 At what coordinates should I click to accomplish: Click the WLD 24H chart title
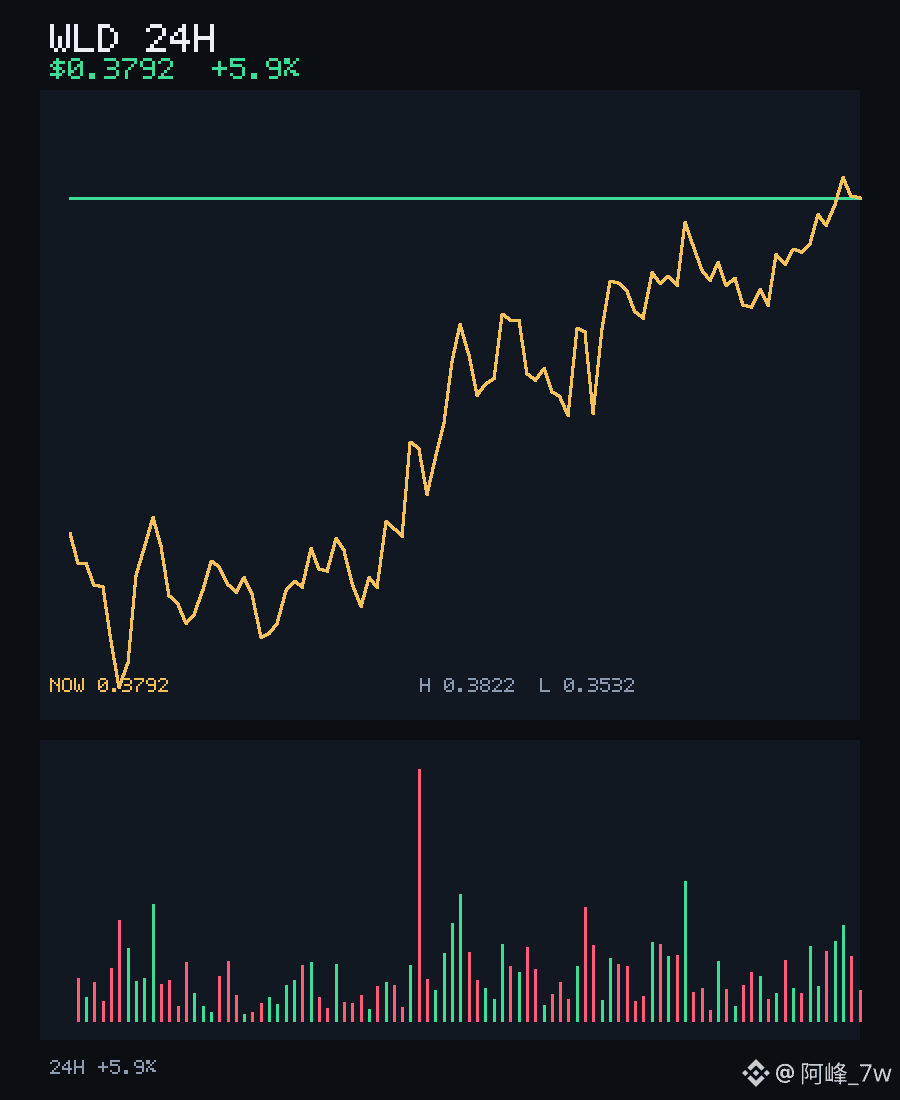pos(132,38)
